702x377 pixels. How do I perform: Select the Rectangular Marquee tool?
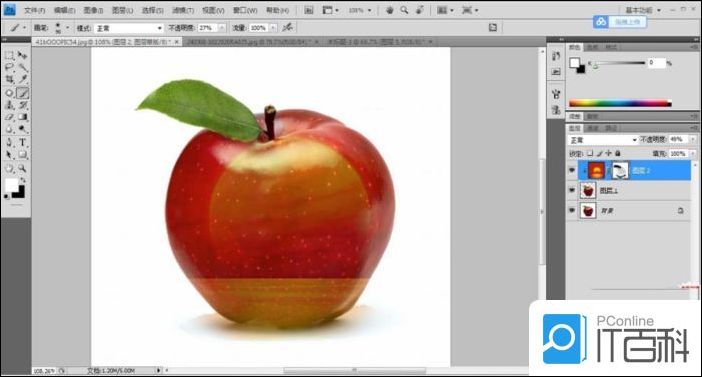tap(9, 55)
